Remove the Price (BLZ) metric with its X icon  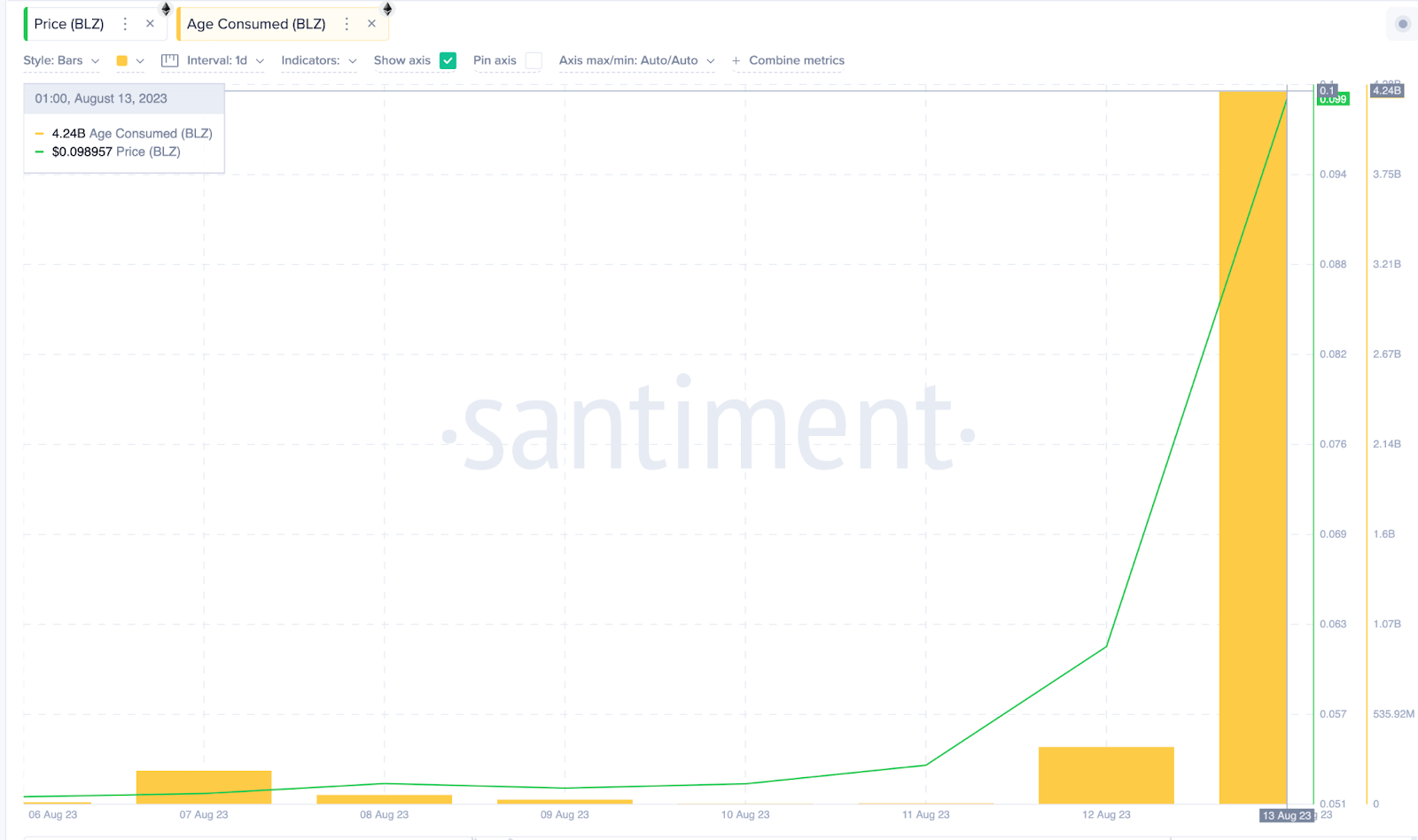tap(150, 24)
